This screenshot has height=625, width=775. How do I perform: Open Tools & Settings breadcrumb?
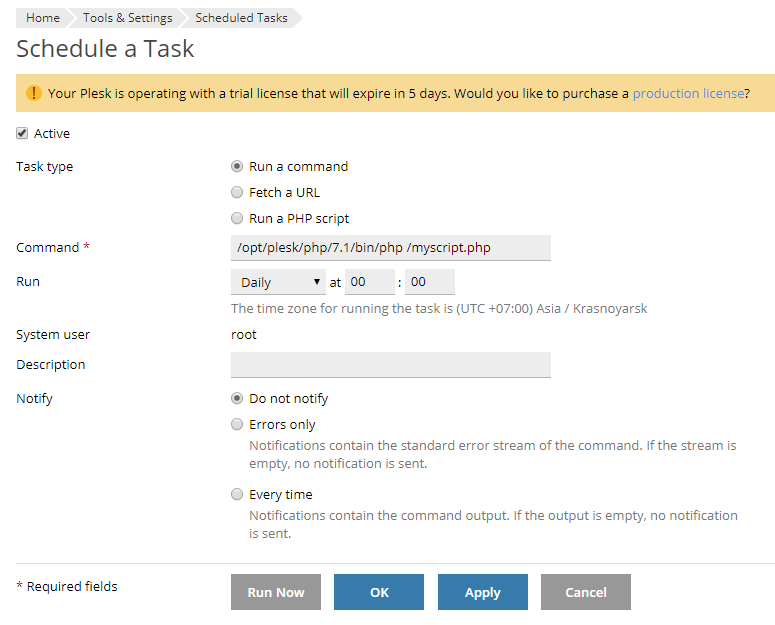pos(127,18)
